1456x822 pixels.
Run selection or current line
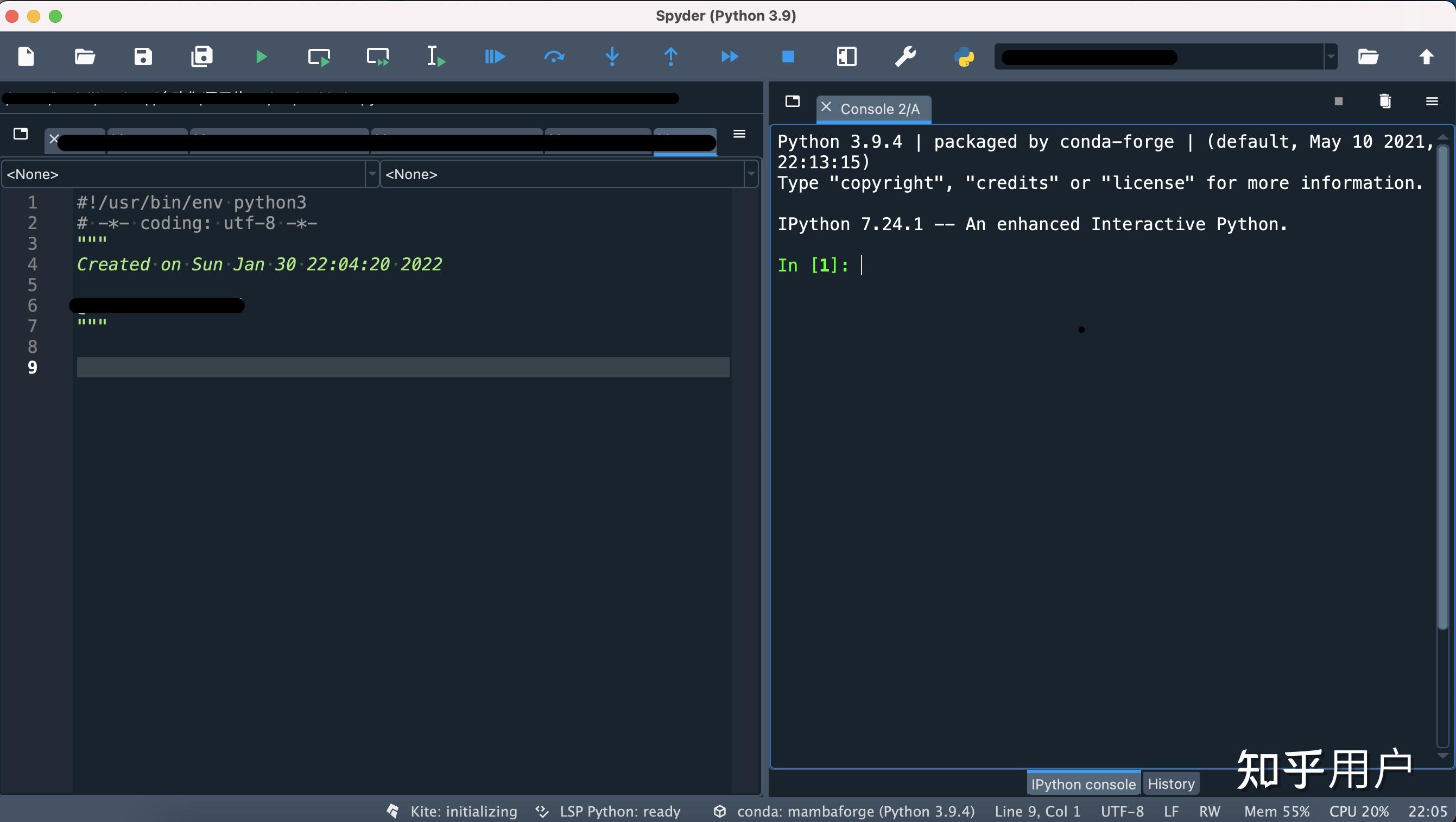(436, 56)
